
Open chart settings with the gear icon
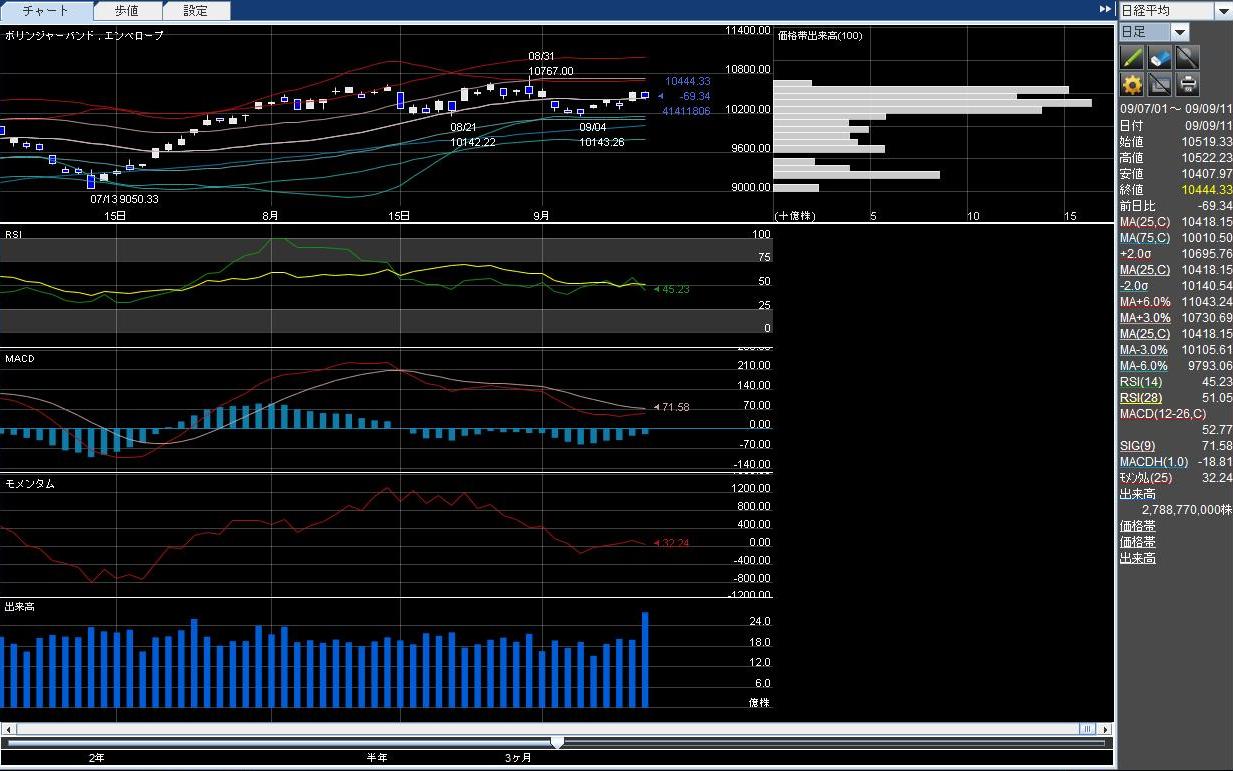point(1132,84)
